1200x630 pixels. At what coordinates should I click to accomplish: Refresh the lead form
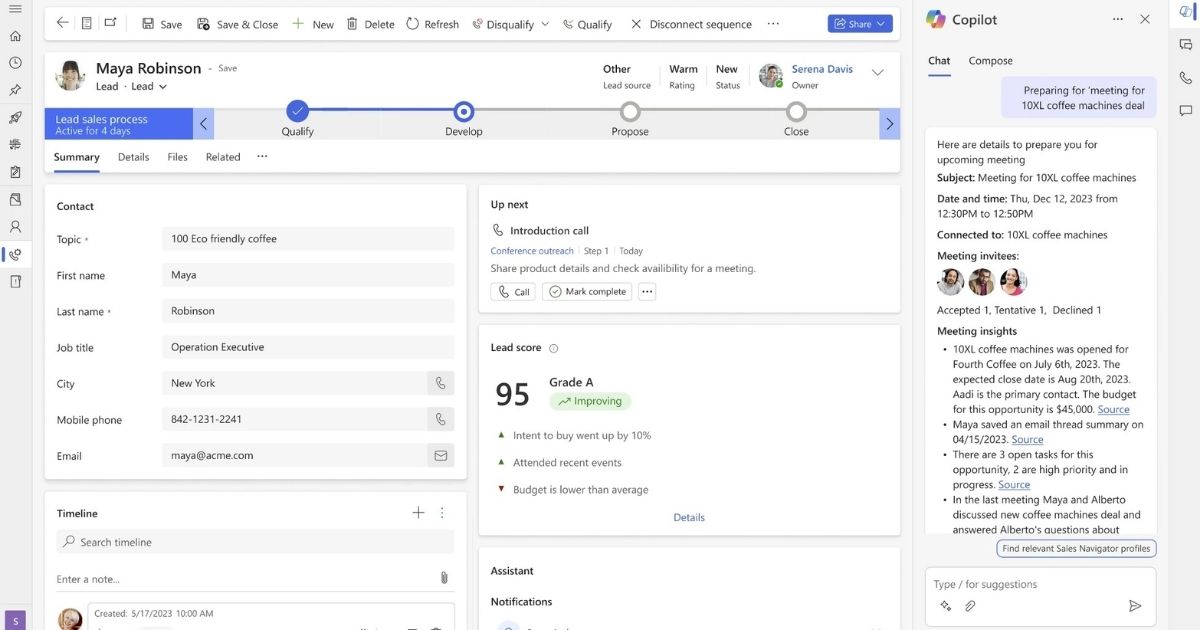[432, 24]
